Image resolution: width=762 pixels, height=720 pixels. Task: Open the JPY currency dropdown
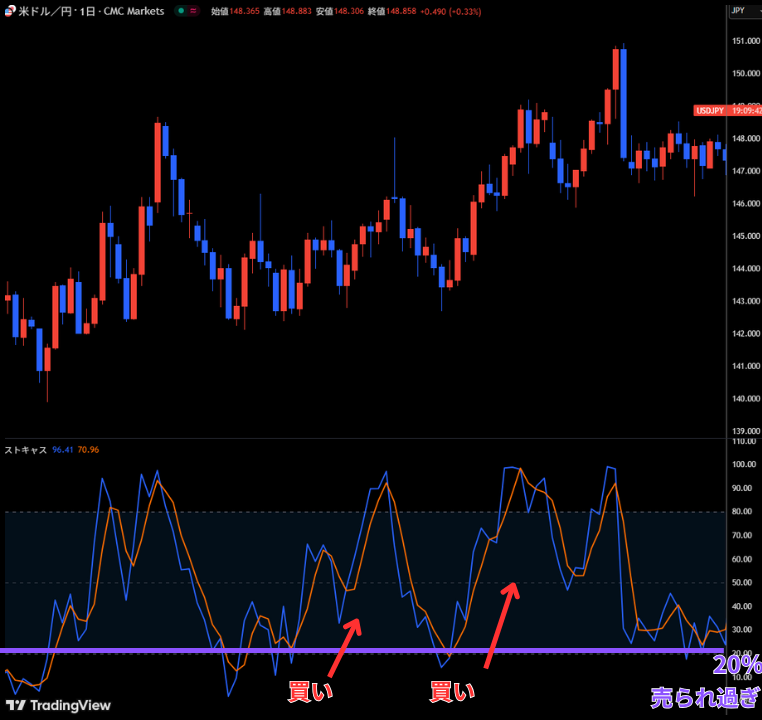click(x=741, y=11)
